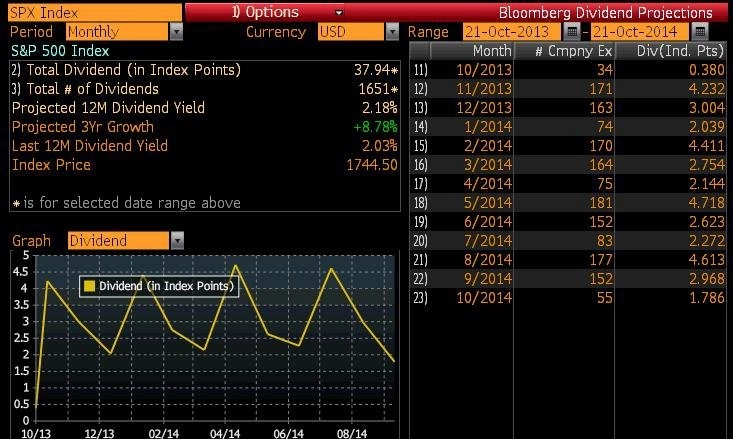The image size is (733, 439).
Task: Select the 8/2014 row numbered 21
Action: (568, 260)
